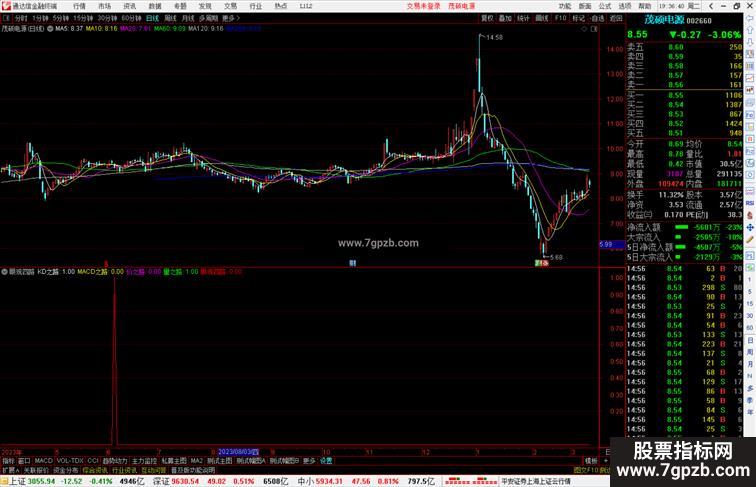
Task: Open the 热点 menu
Action: coord(281,6)
